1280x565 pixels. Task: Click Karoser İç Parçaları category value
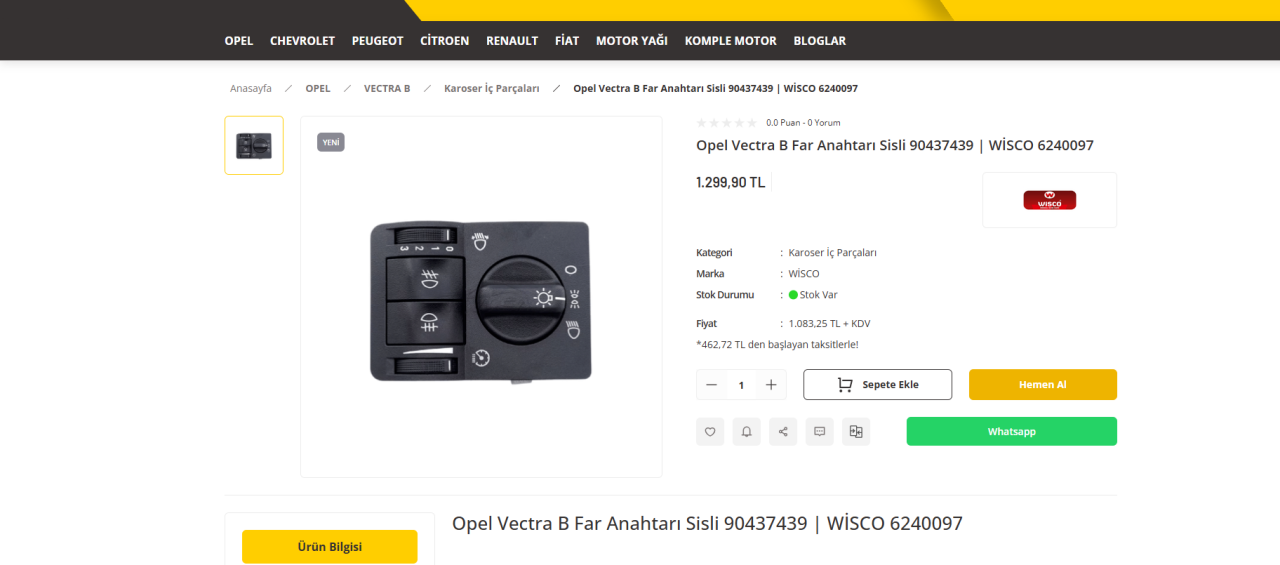point(832,252)
